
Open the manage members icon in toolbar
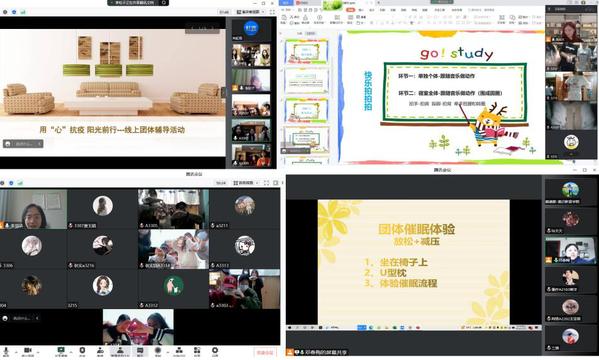click(x=120, y=350)
